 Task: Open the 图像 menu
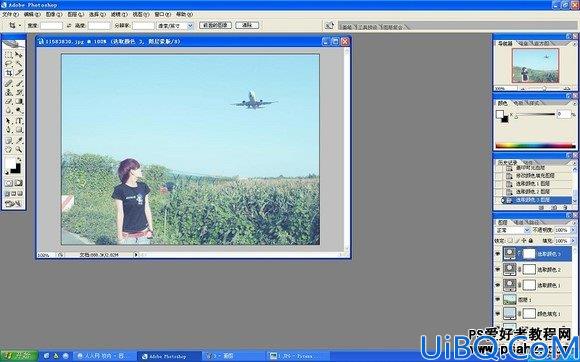pyautogui.click(x=54, y=14)
